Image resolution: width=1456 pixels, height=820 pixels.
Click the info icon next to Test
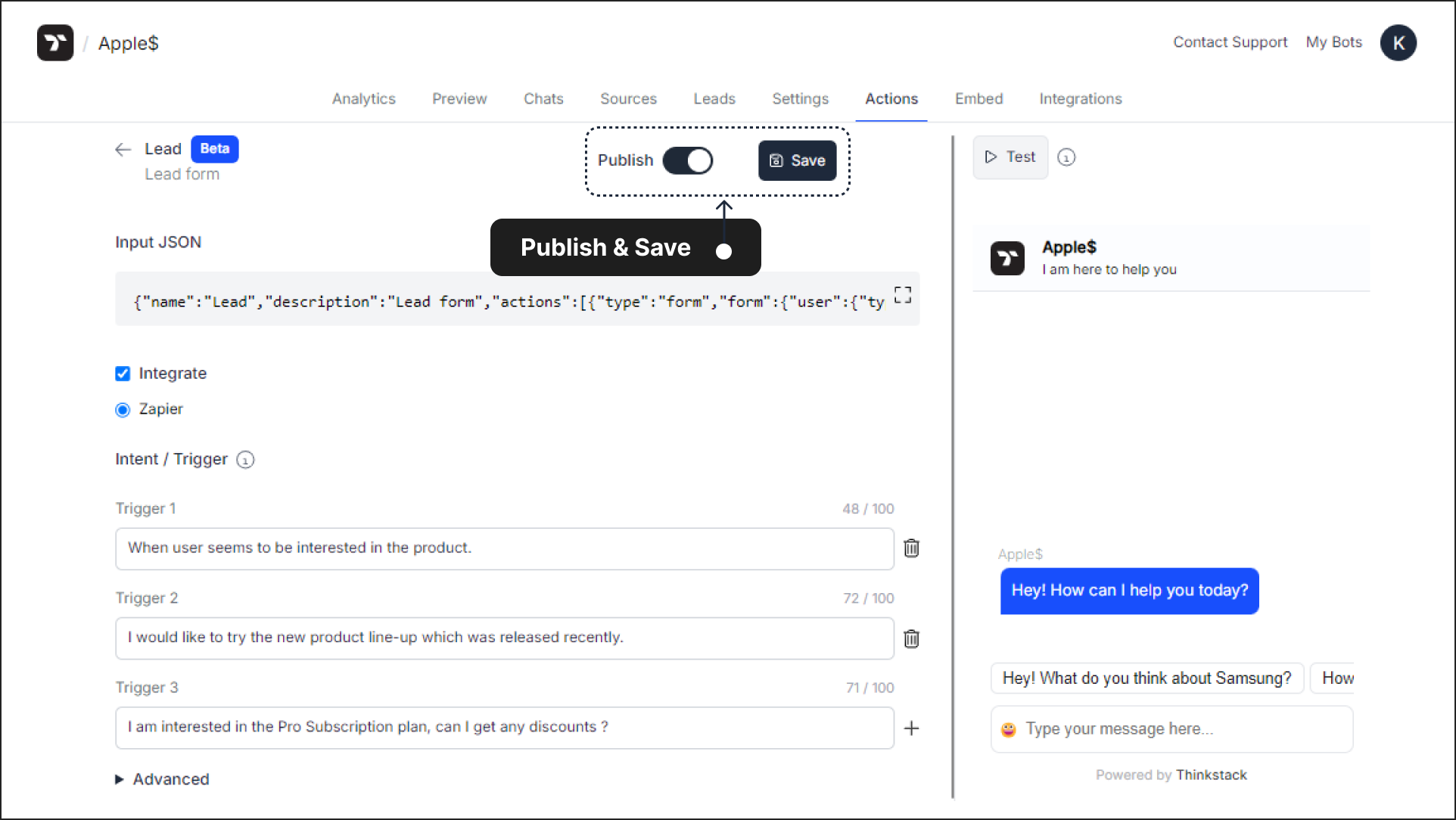1065,157
